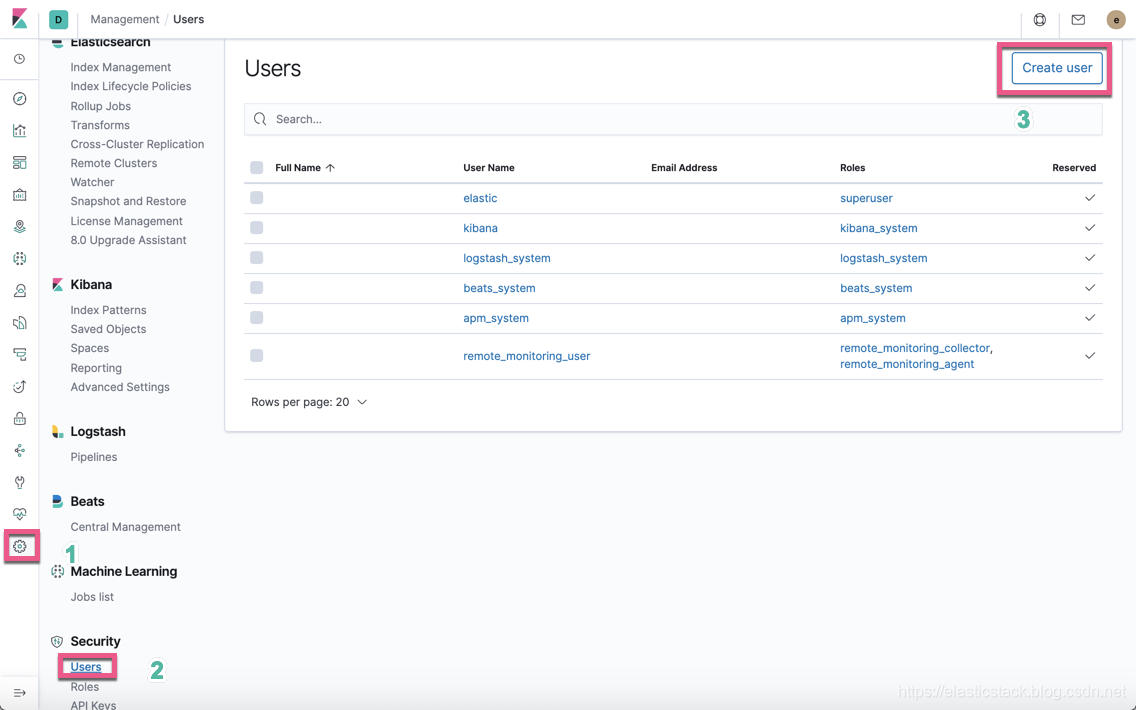The height and width of the screenshot is (710, 1136).
Task: Open remote_monitoring_user link
Action: tap(527, 356)
